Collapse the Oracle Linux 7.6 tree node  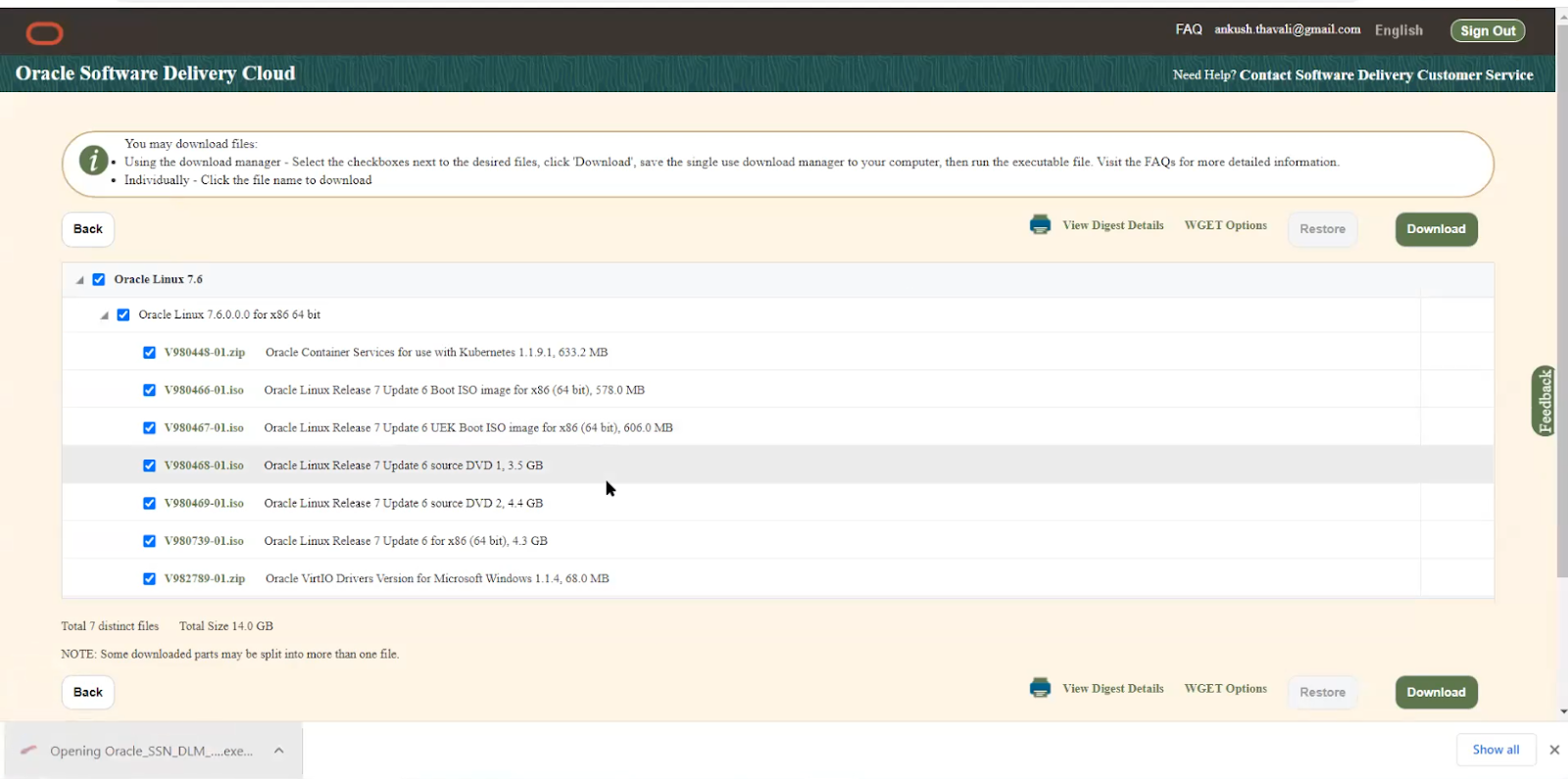tap(79, 280)
